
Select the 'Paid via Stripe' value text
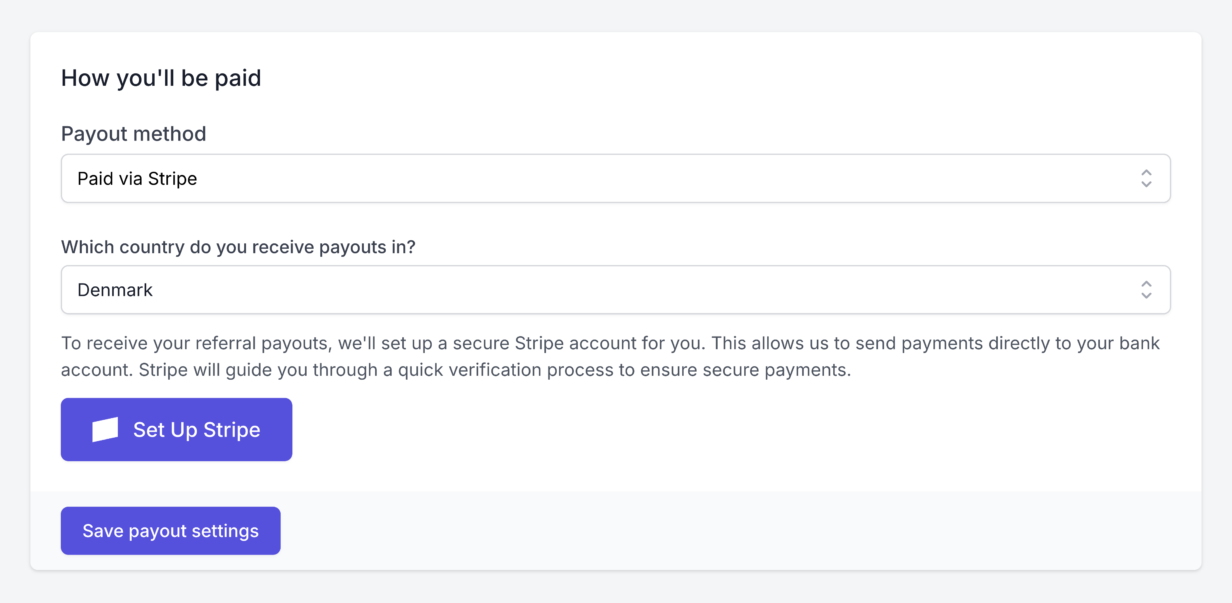pyautogui.click(x=137, y=179)
